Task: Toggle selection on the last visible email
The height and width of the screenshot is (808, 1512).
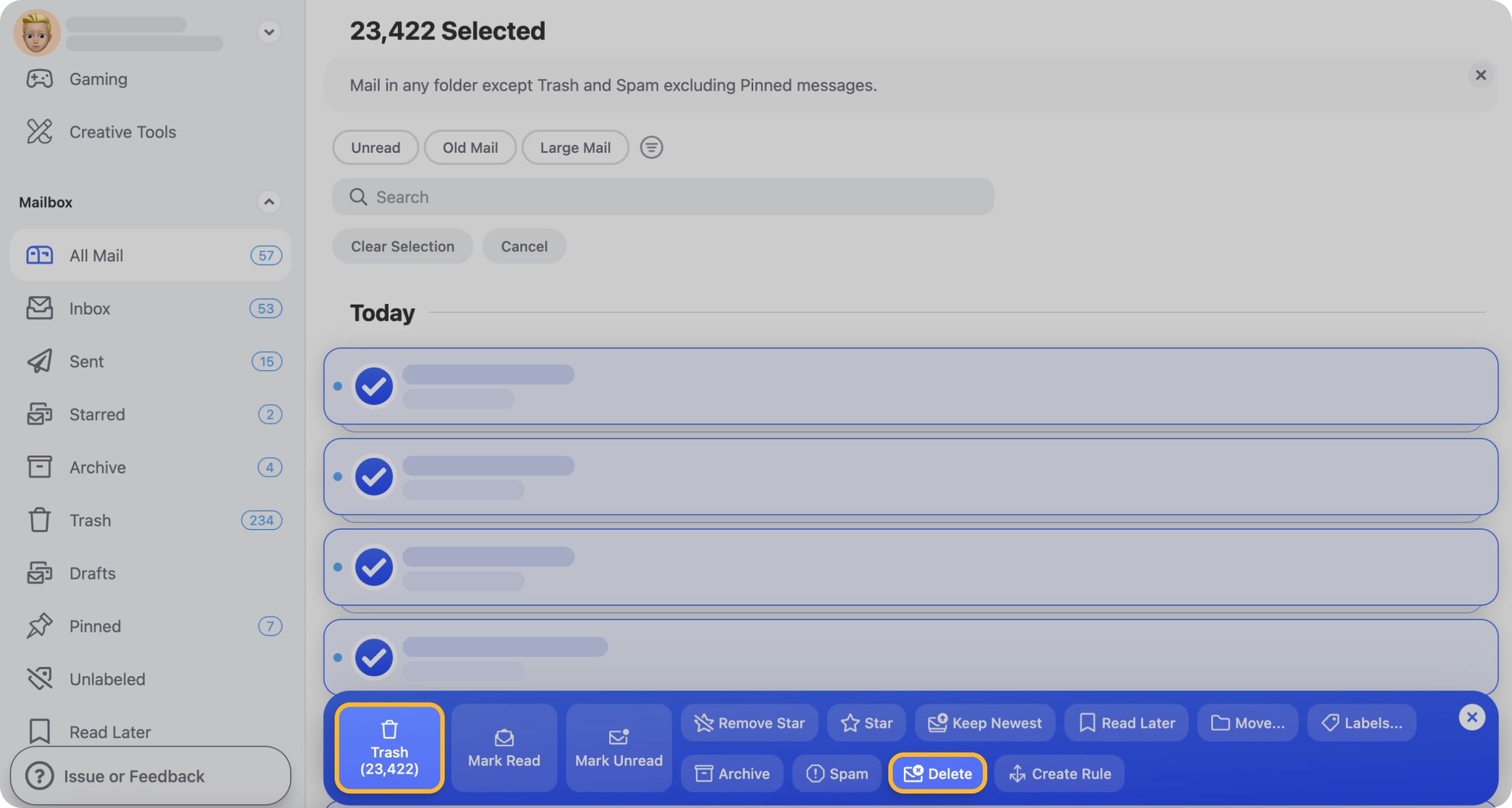Action: [374, 657]
